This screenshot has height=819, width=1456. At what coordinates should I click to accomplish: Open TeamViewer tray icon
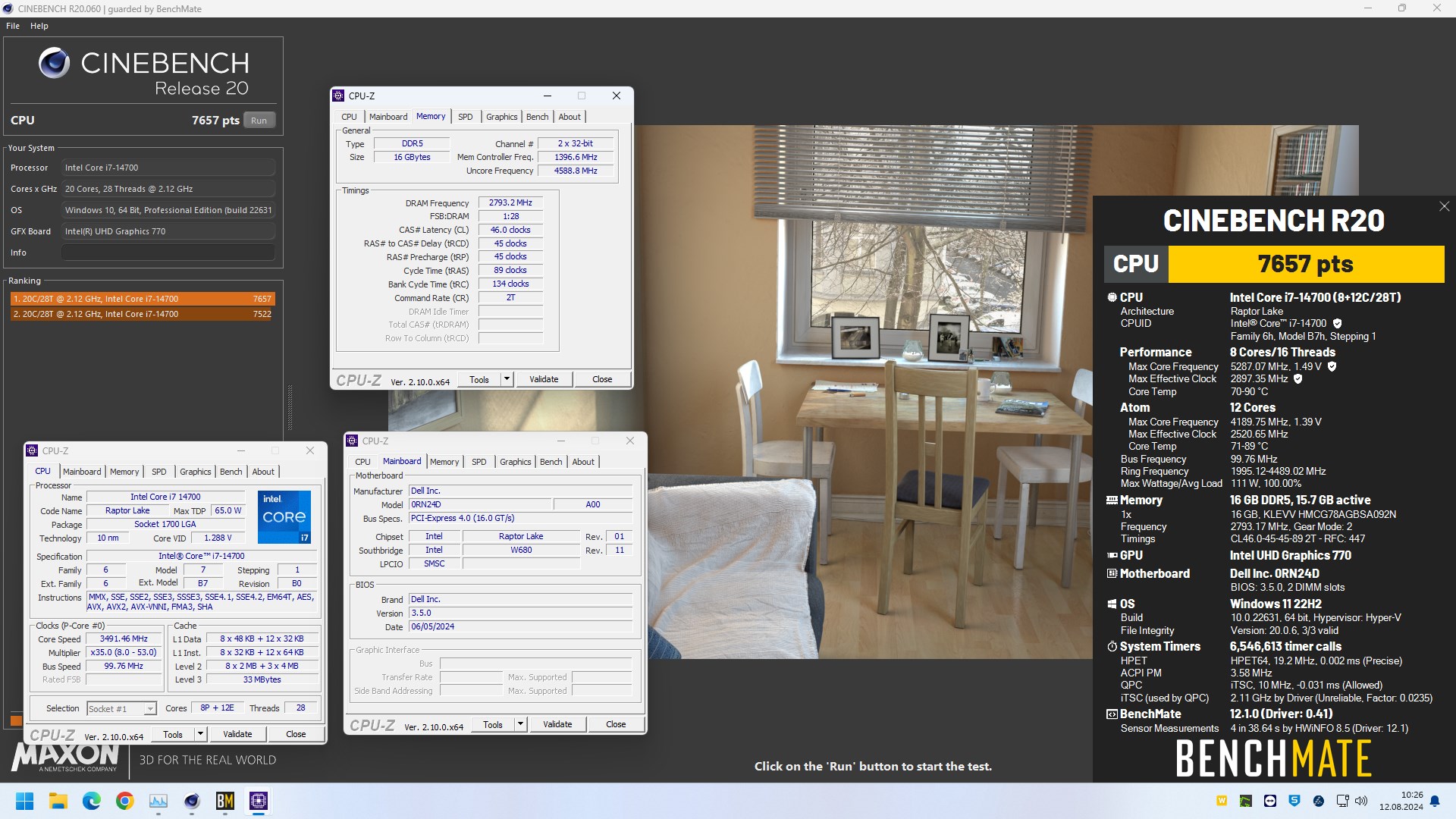click(1270, 801)
